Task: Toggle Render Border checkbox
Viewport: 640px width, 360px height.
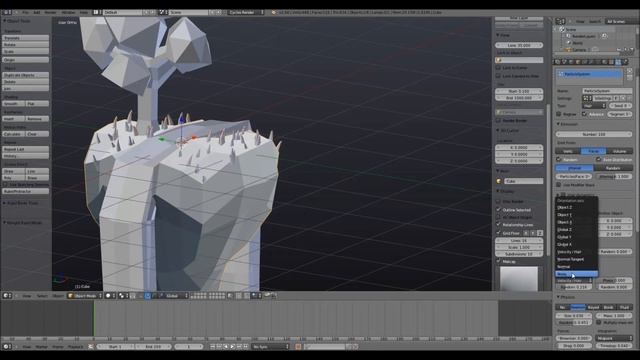Action: [x=498, y=120]
